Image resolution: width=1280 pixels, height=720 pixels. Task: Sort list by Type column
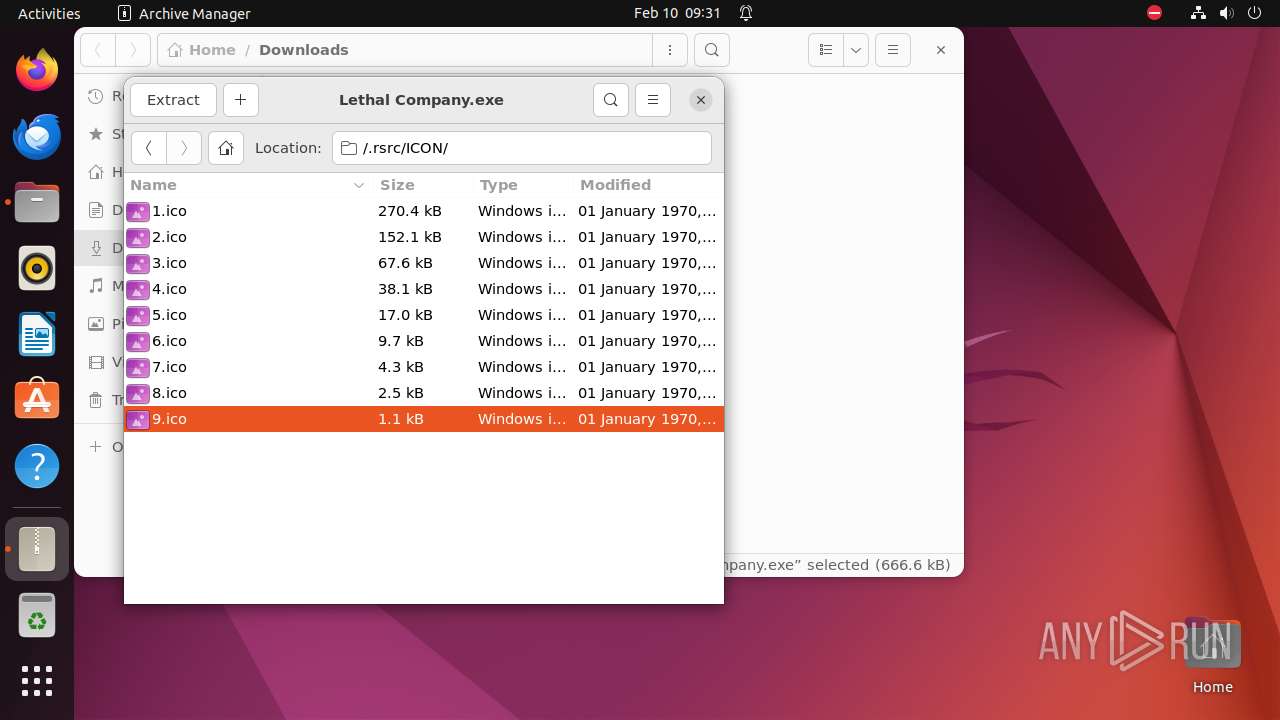pyautogui.click(x=522, y=185)
